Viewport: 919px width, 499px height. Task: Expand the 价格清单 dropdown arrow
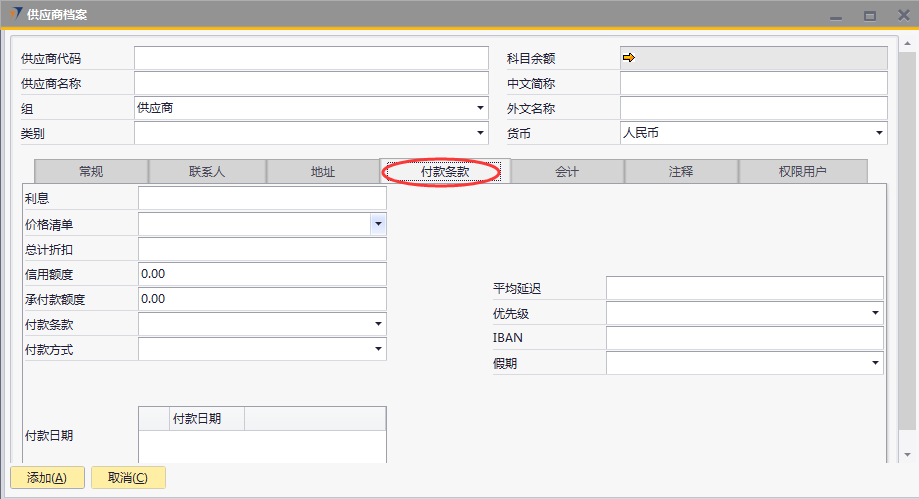pyautogui.click(x=378, y=224)
